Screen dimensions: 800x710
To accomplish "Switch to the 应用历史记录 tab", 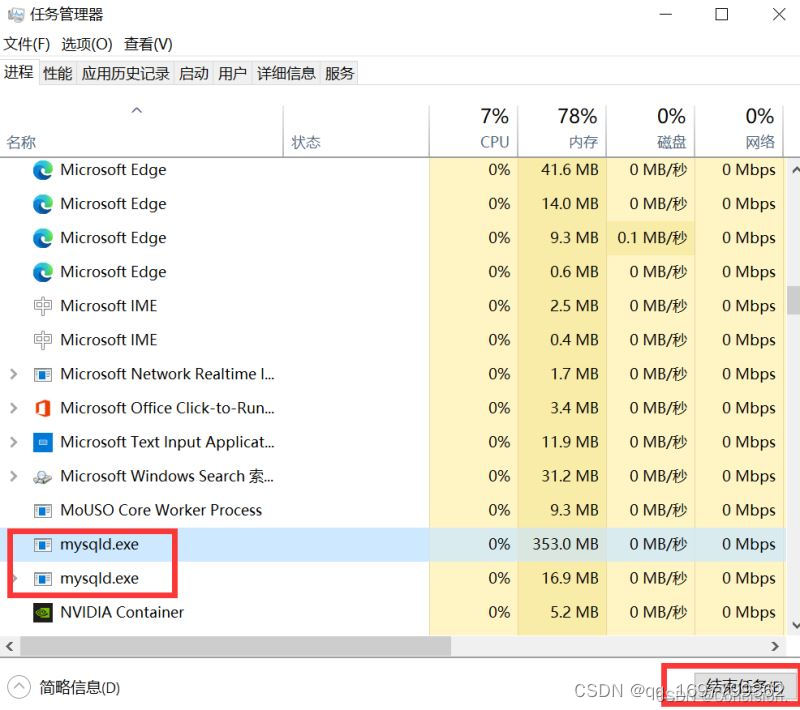I will 126,73.
